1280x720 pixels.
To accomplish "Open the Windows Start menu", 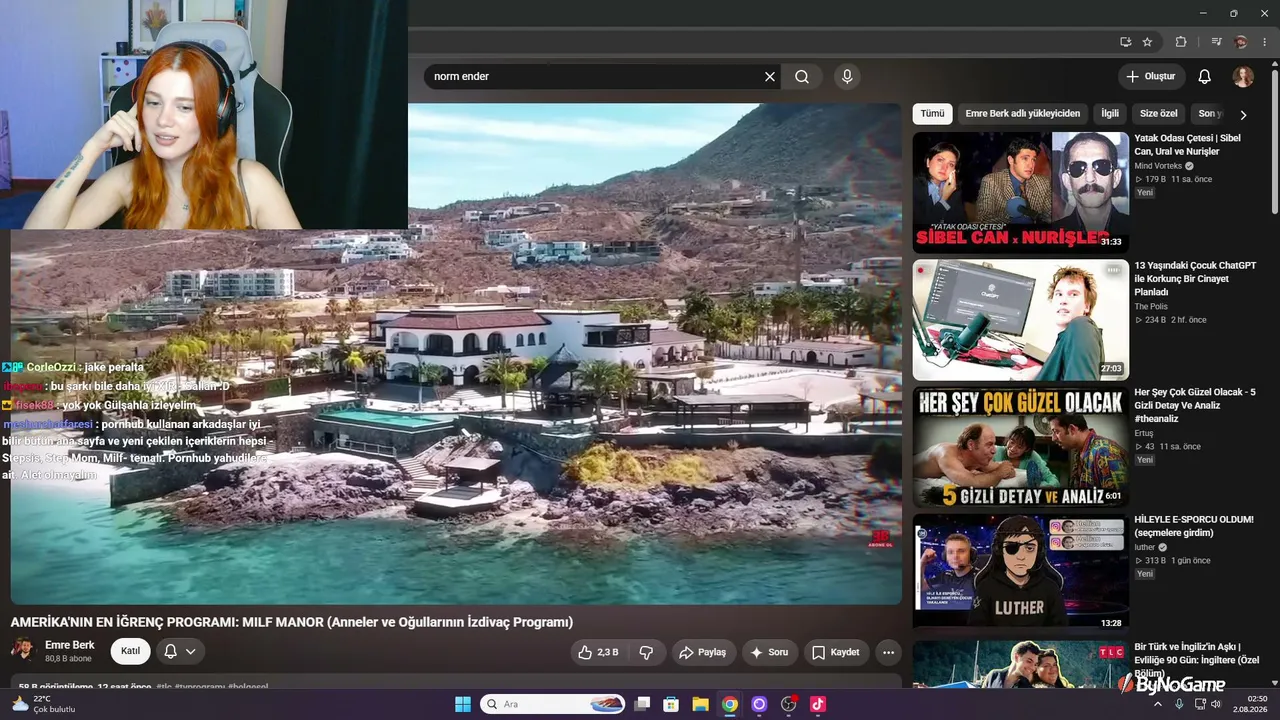I will (x=463, y=704).
